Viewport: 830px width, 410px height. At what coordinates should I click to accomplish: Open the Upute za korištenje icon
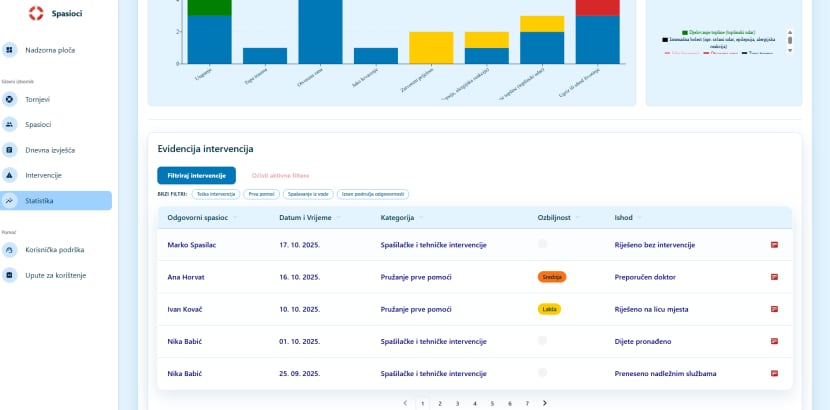tap(9, 275)
